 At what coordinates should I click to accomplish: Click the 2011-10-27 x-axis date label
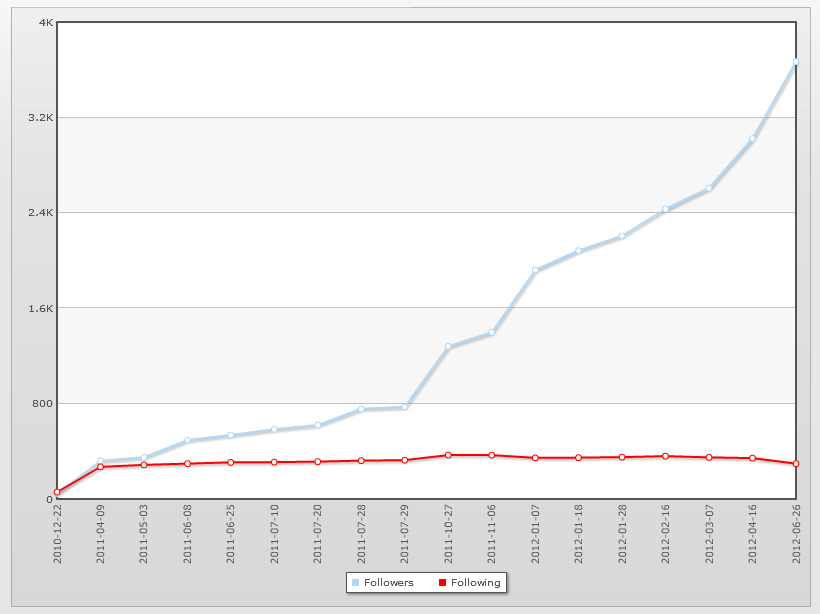pyautogui.click(x=448, y=533)
